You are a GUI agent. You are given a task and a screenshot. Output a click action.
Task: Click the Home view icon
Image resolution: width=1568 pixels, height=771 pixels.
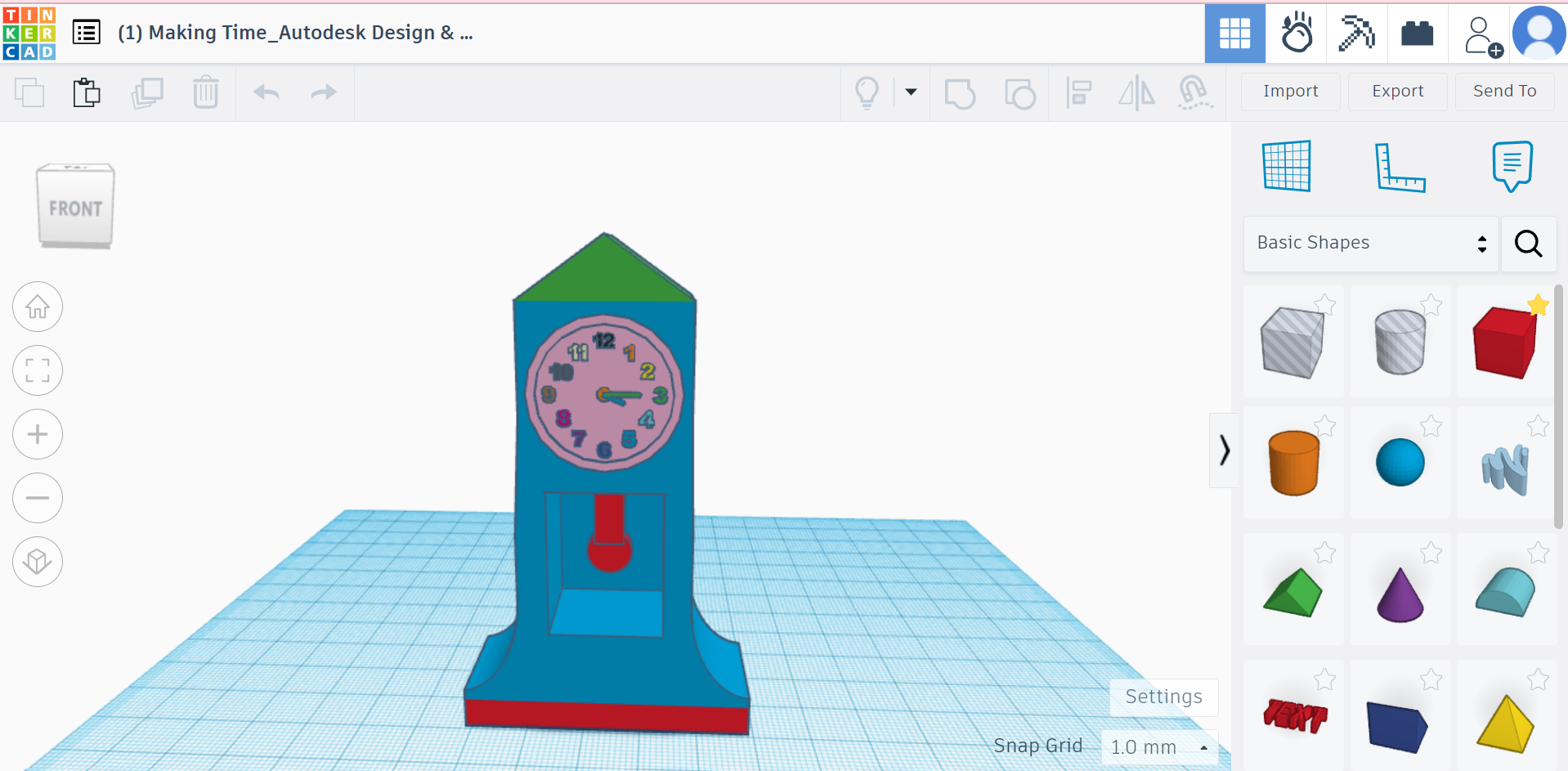click(38, 307)
